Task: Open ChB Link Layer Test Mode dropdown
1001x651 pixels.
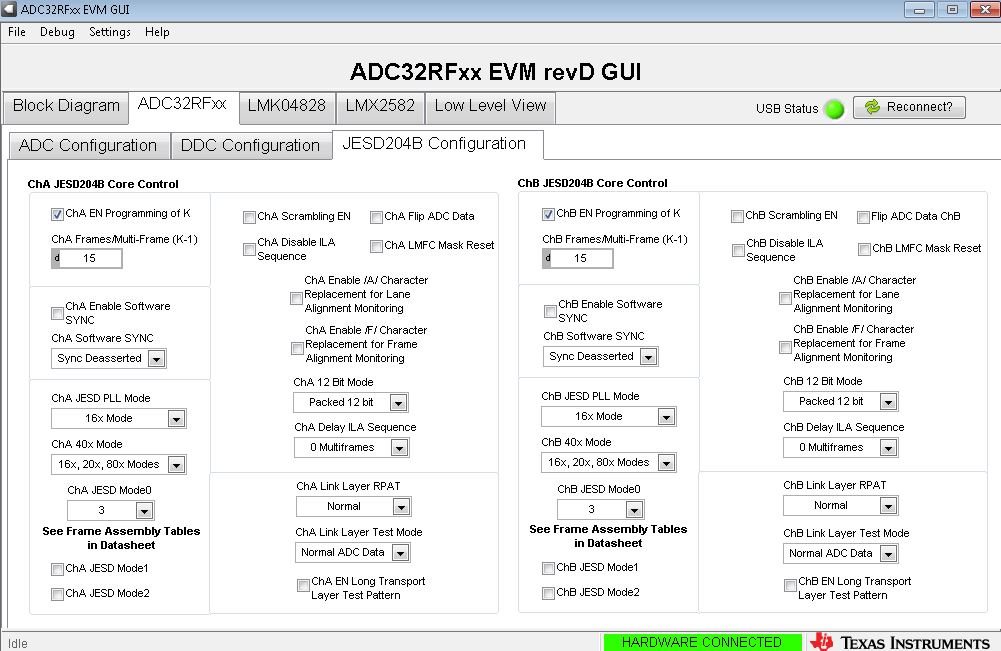Action: [x=841, y=554]
